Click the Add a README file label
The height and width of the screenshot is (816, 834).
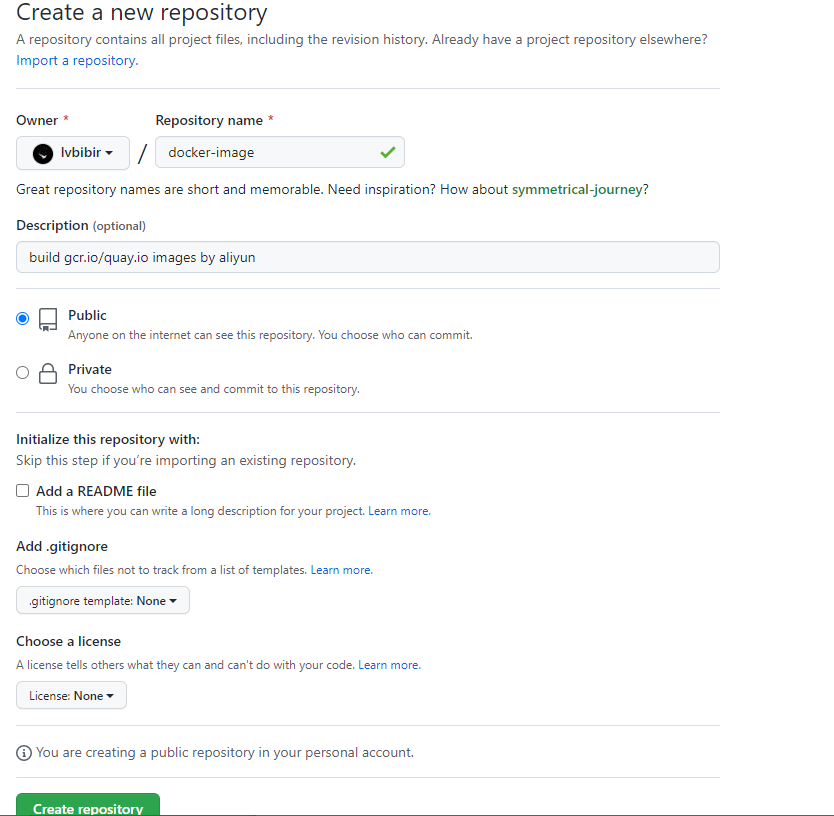pyautogui.click(x=96, y=491)
